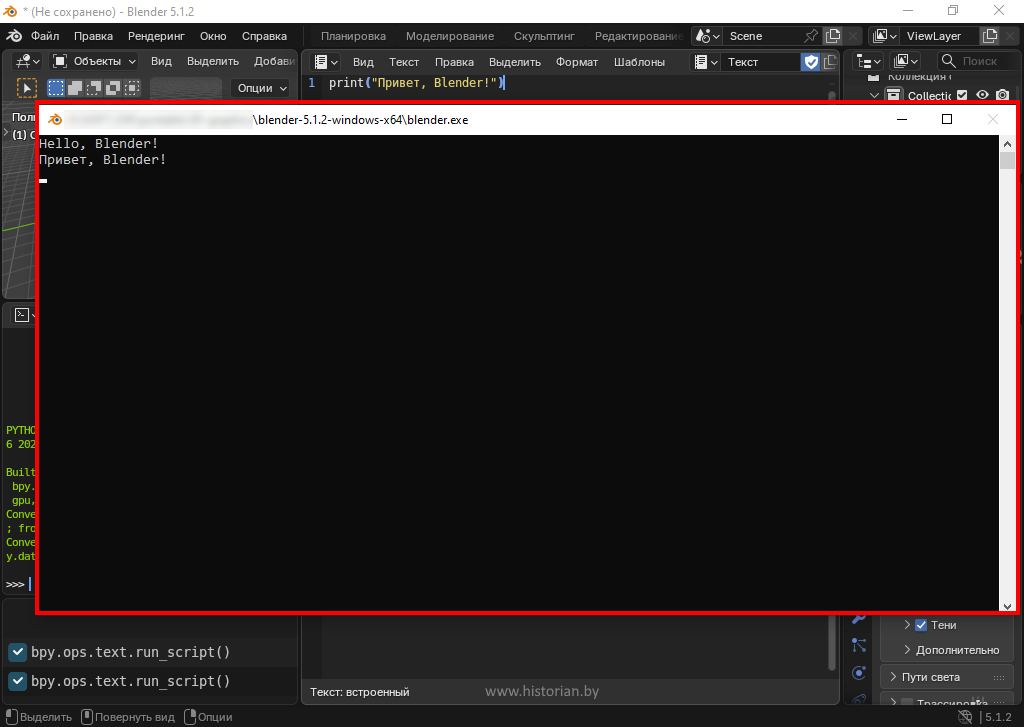
Task: Click the checkmark icon of second run_script log entry
Action: 18,681
